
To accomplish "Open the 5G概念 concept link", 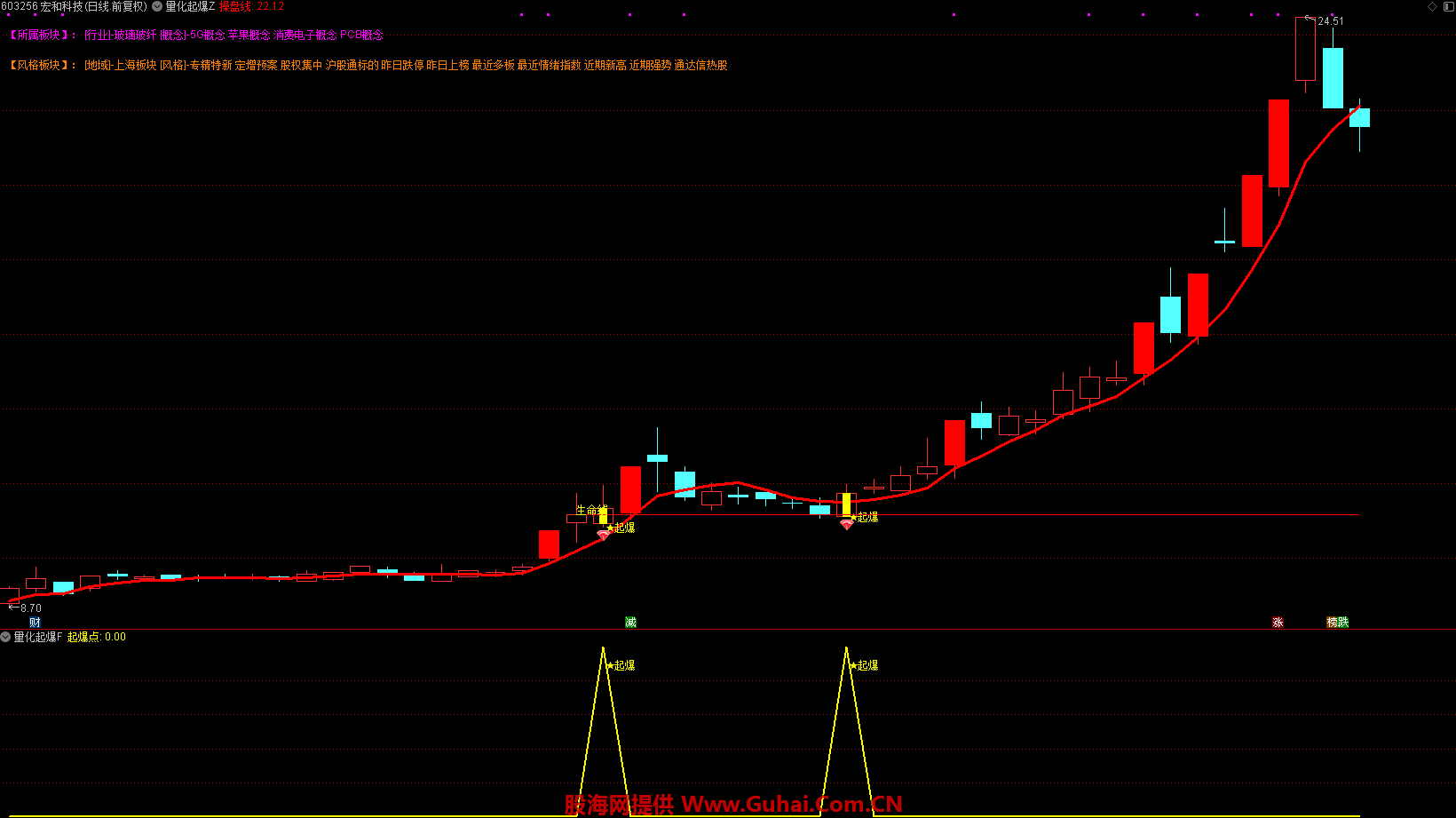I will (x=207, y=35).
